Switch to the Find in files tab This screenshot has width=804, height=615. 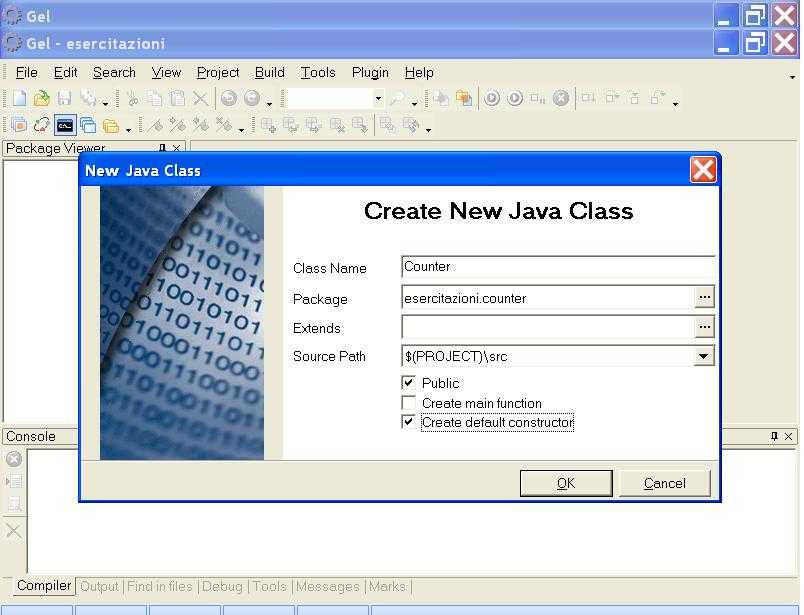pos(161,587)
